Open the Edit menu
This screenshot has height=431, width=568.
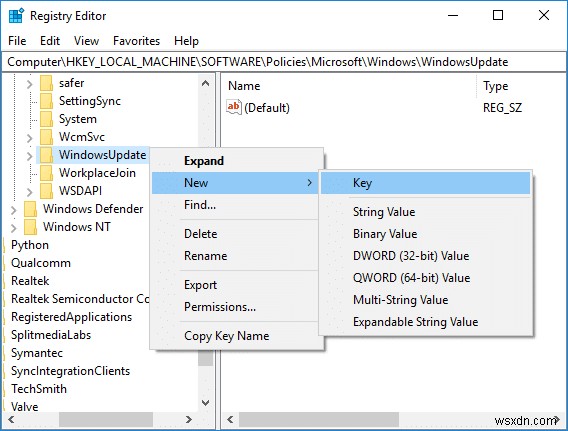pos(50,41)
